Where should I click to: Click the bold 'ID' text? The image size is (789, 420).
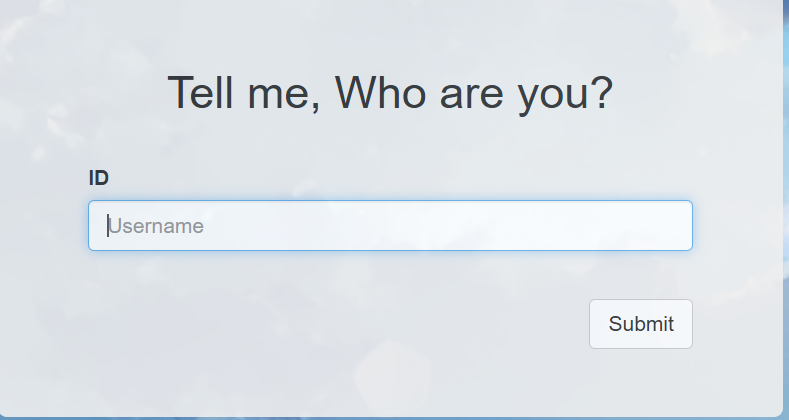tap(98, 178)
